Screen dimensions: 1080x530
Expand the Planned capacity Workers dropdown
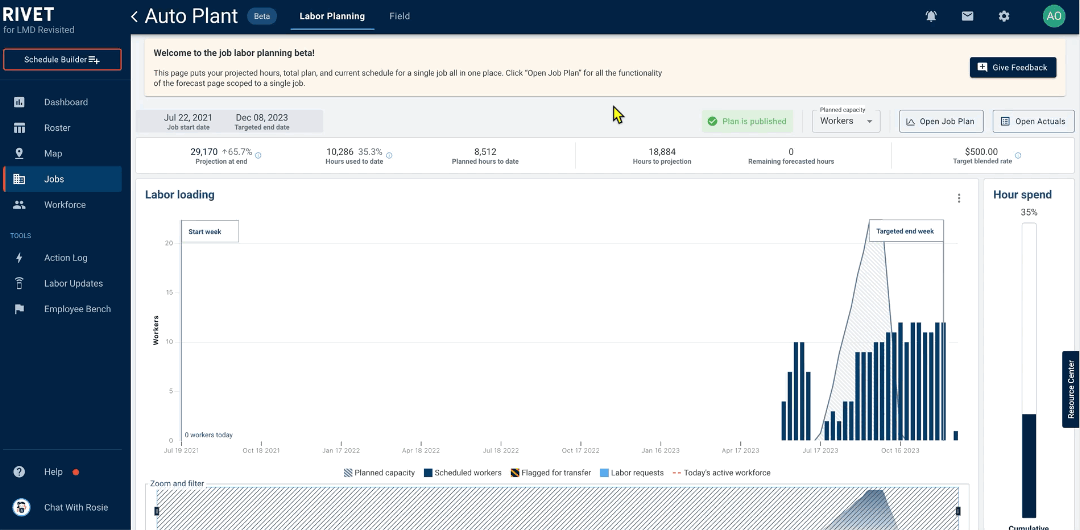click(x=846, y=121)
